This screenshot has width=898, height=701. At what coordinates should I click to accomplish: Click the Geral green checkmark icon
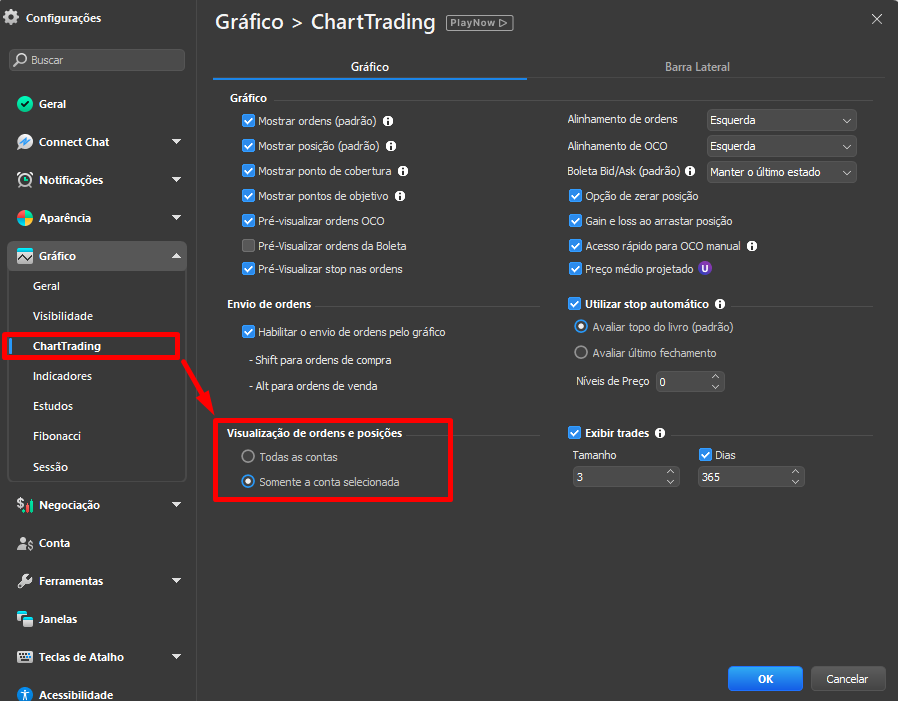25,104
